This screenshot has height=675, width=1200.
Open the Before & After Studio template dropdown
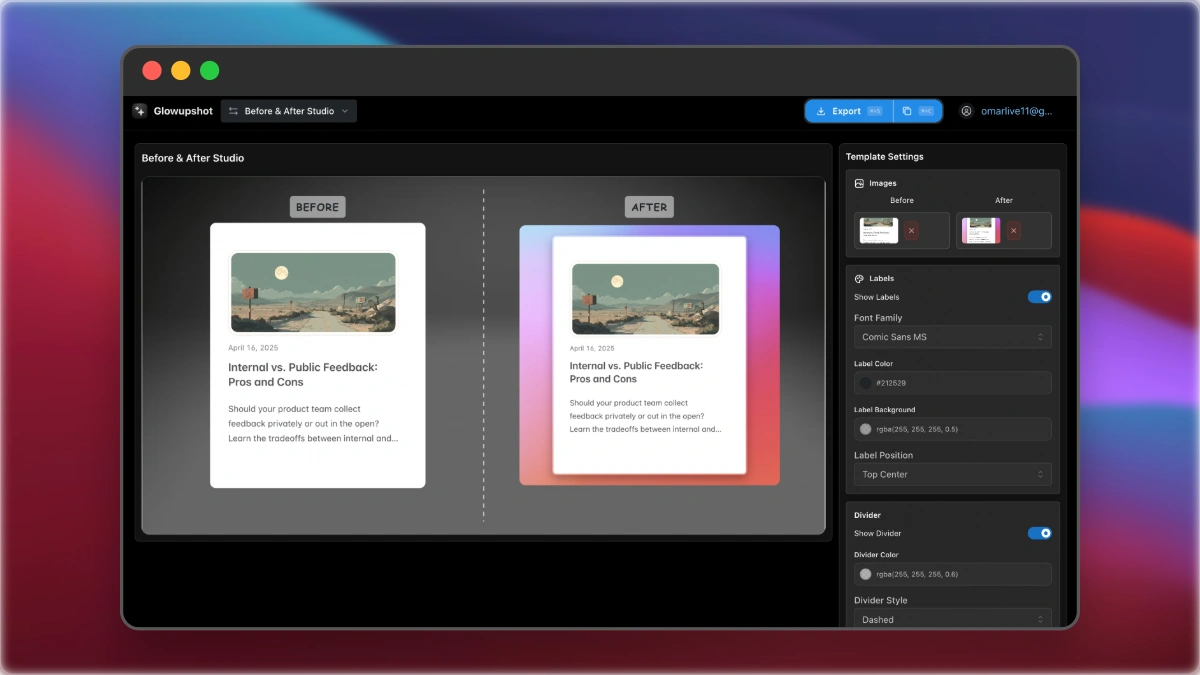[x=289, y=111]
